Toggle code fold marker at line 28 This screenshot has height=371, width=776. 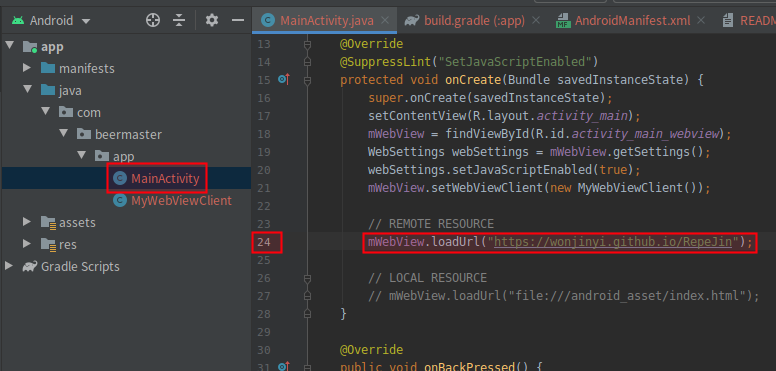(x=307, y=314)
